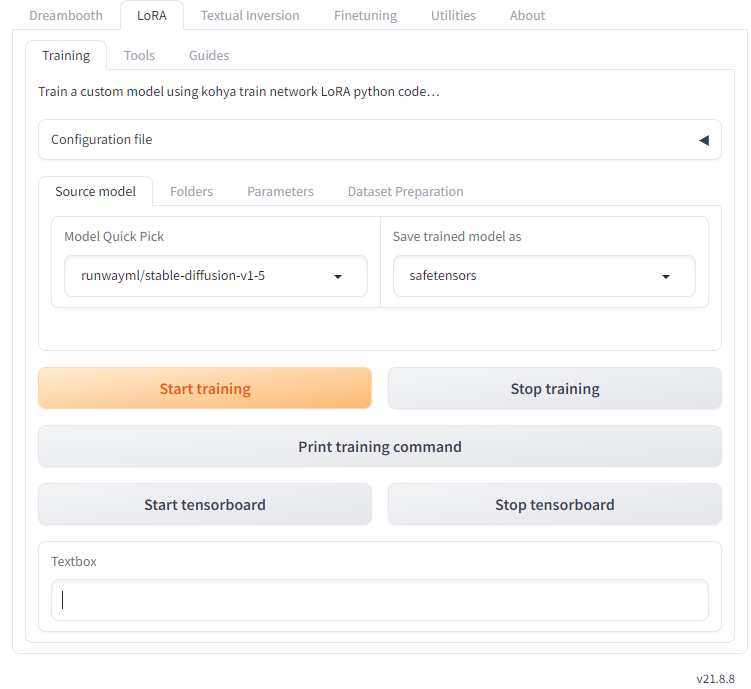Select the Guides sub-tab

[x=209, y=56]
